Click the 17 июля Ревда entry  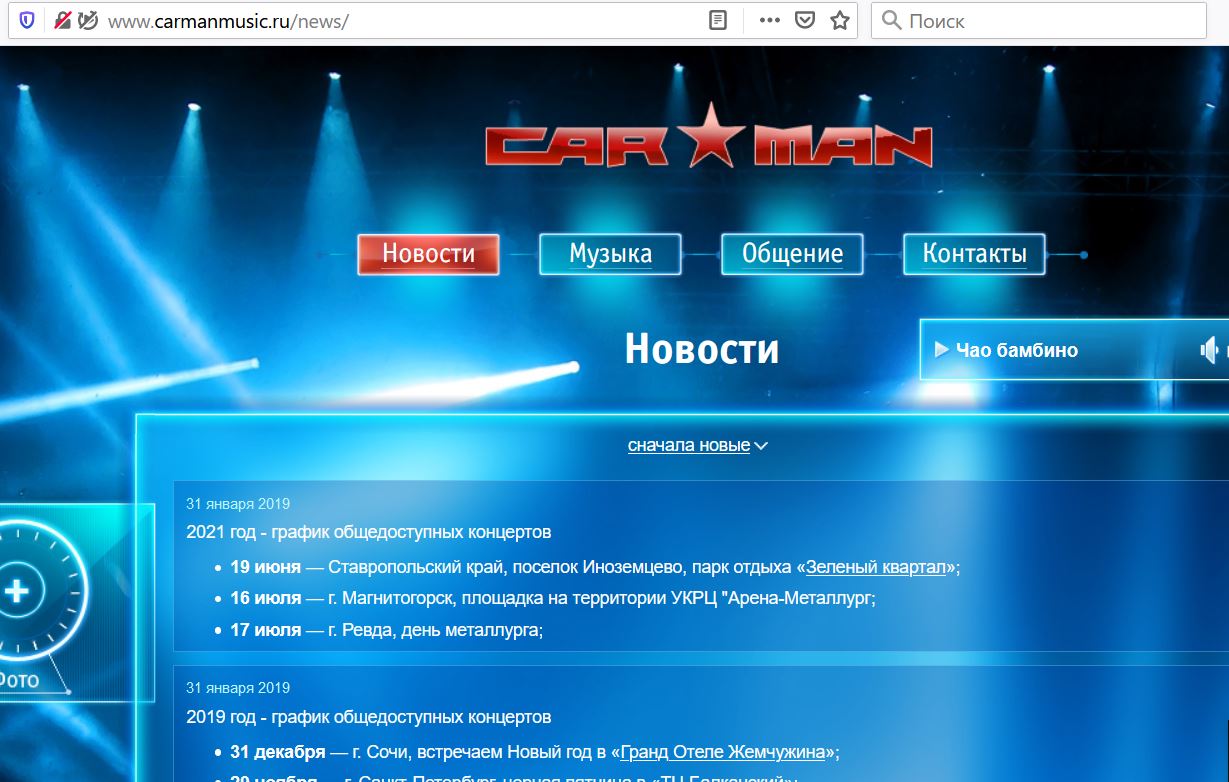[387, 630]
